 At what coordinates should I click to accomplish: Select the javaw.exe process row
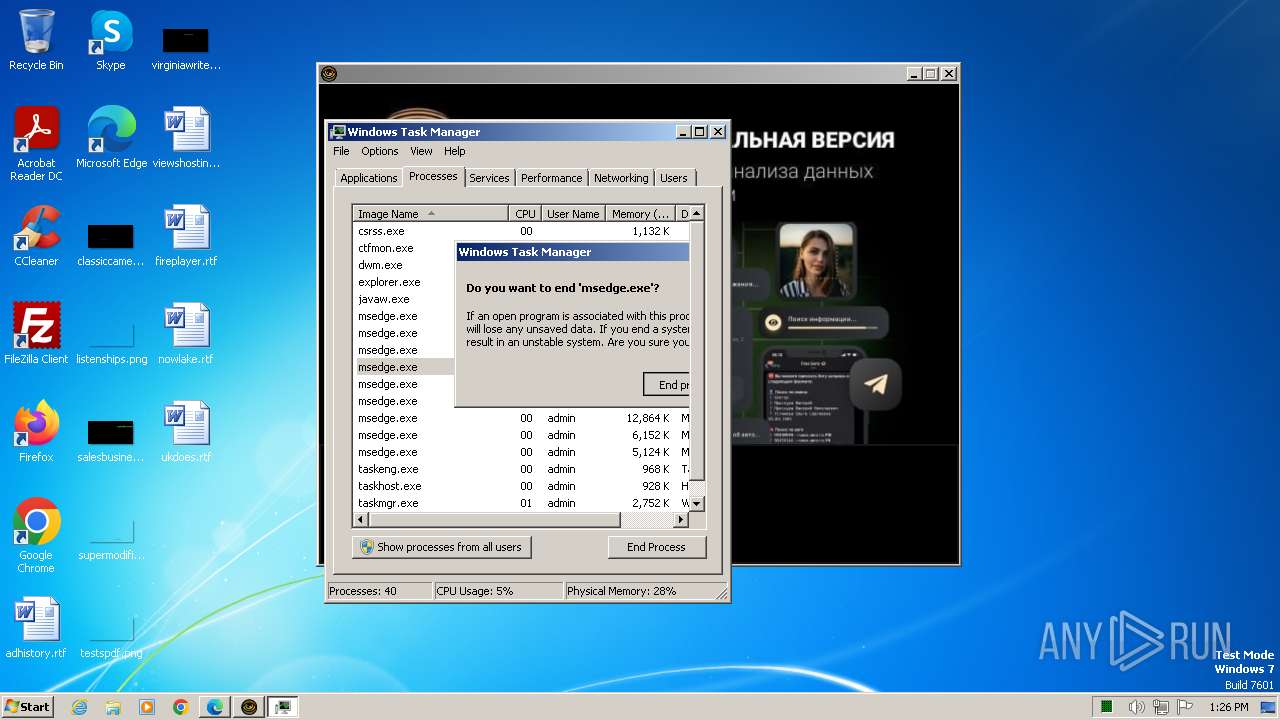pos(405,299)
